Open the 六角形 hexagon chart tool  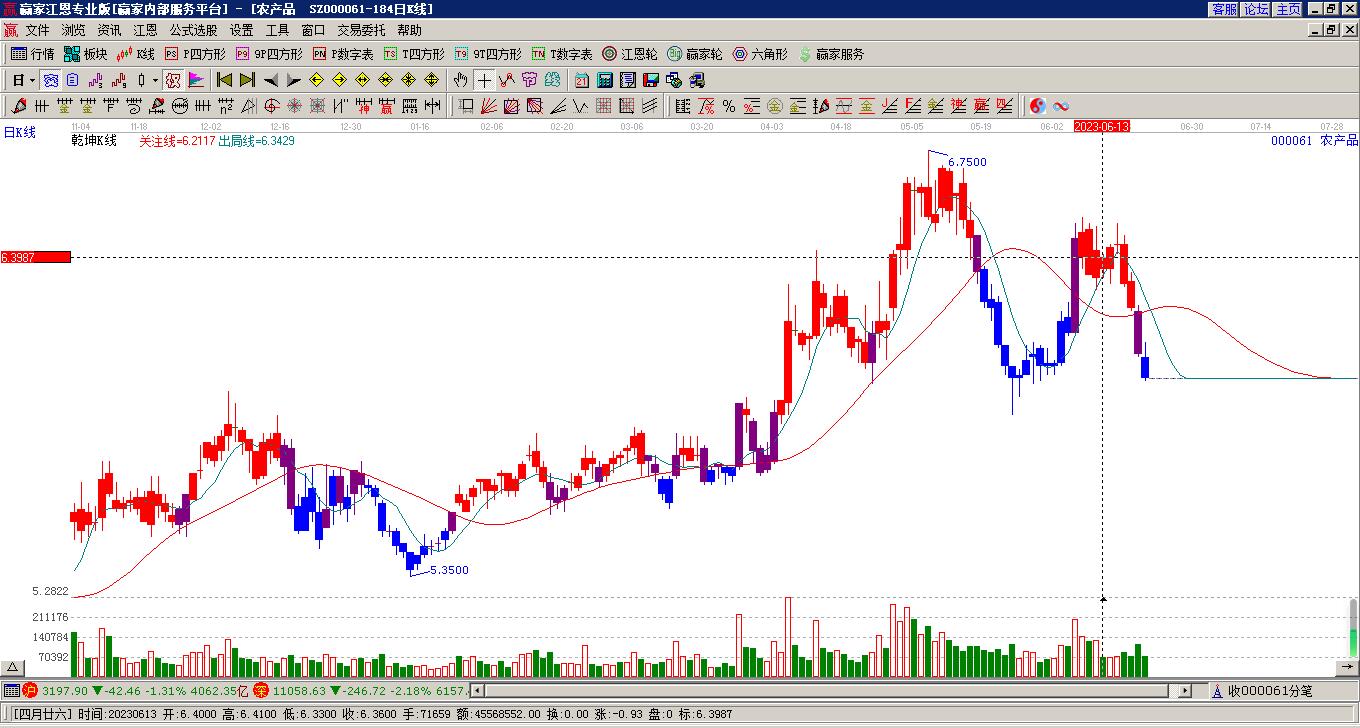tap(760, 54)
